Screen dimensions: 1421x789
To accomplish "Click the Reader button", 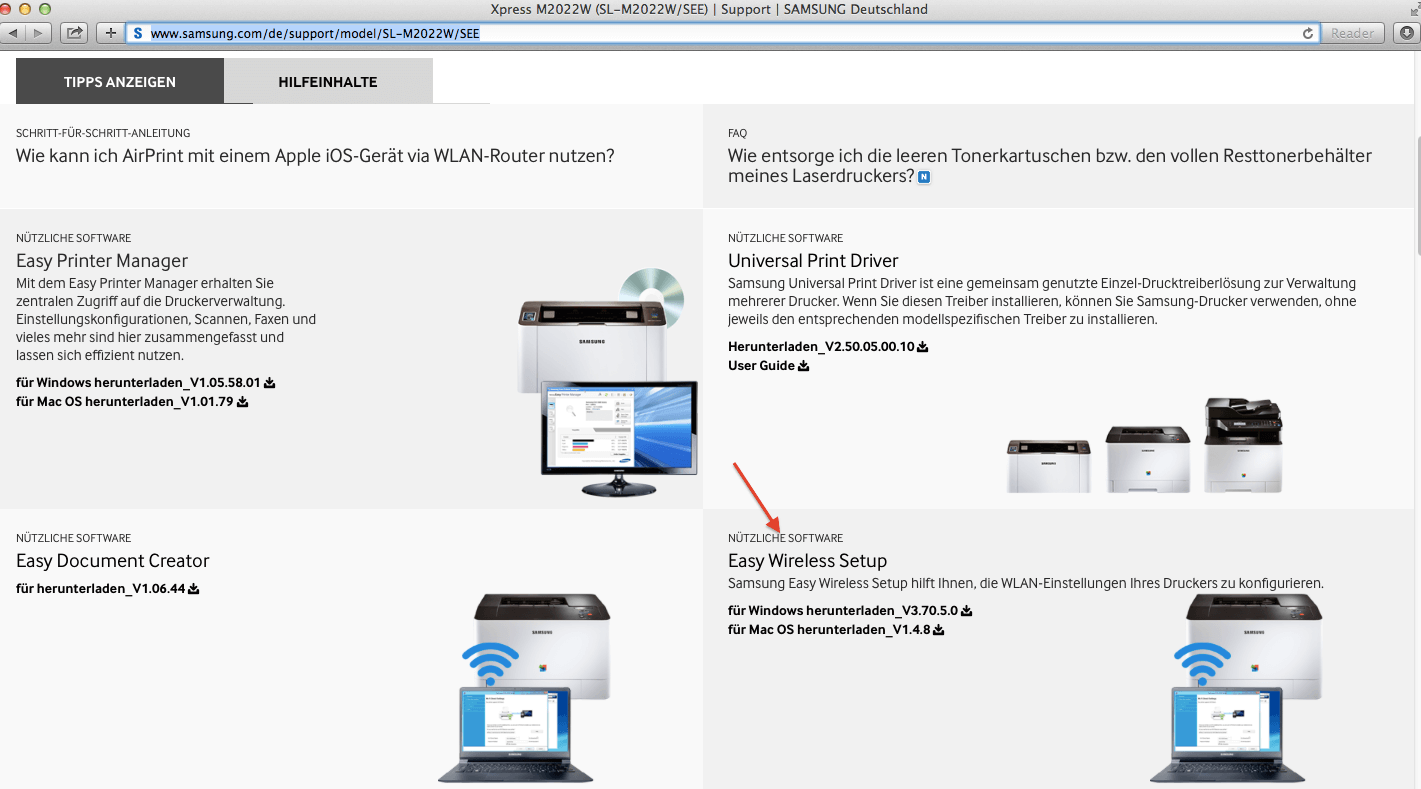I will coord(1352,33).
